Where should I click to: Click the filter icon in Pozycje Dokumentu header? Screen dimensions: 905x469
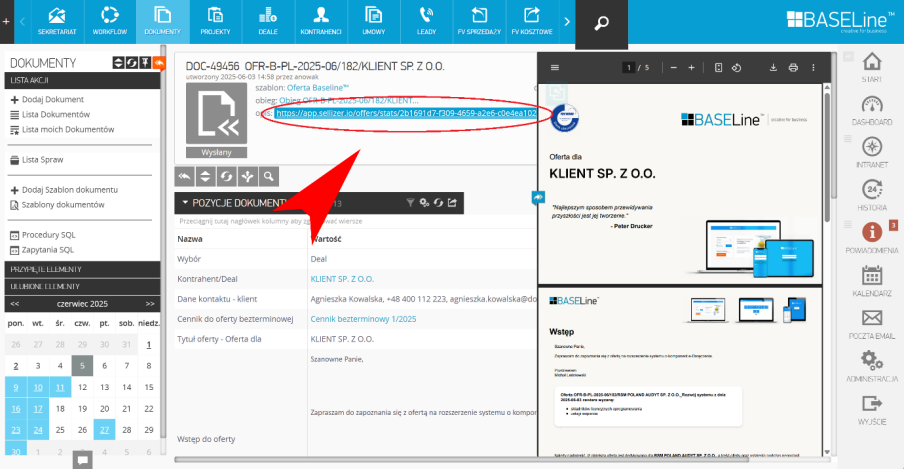click(410, 203)
